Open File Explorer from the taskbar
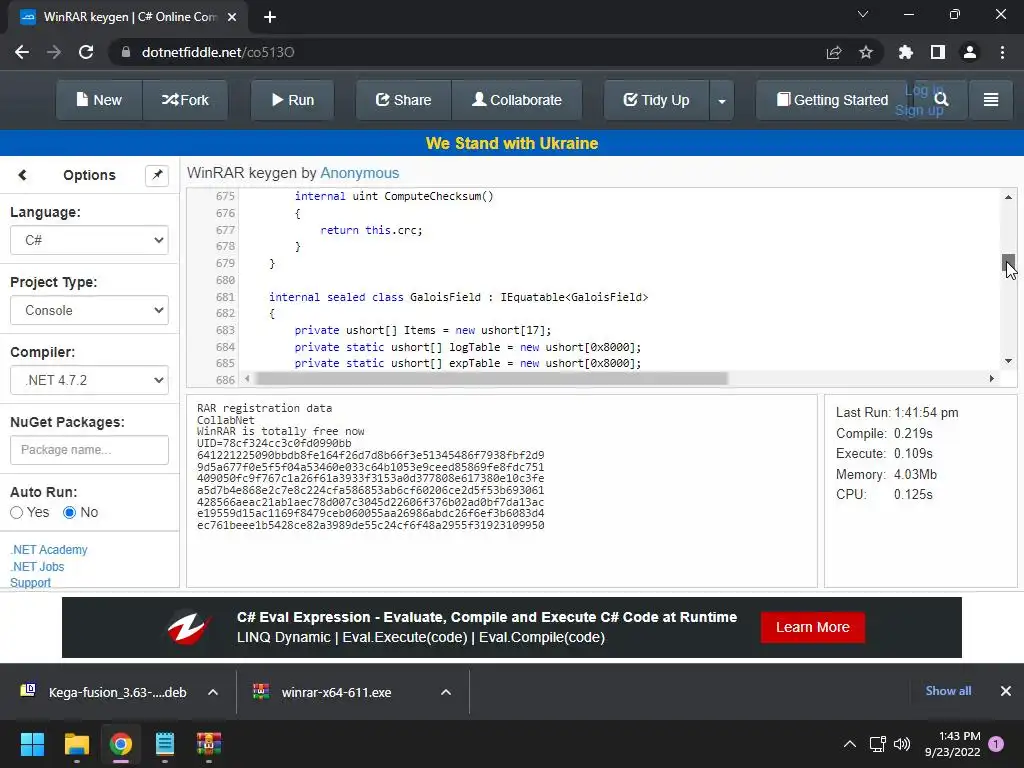This screenshot has width=1024, height=768. (76, 744)
